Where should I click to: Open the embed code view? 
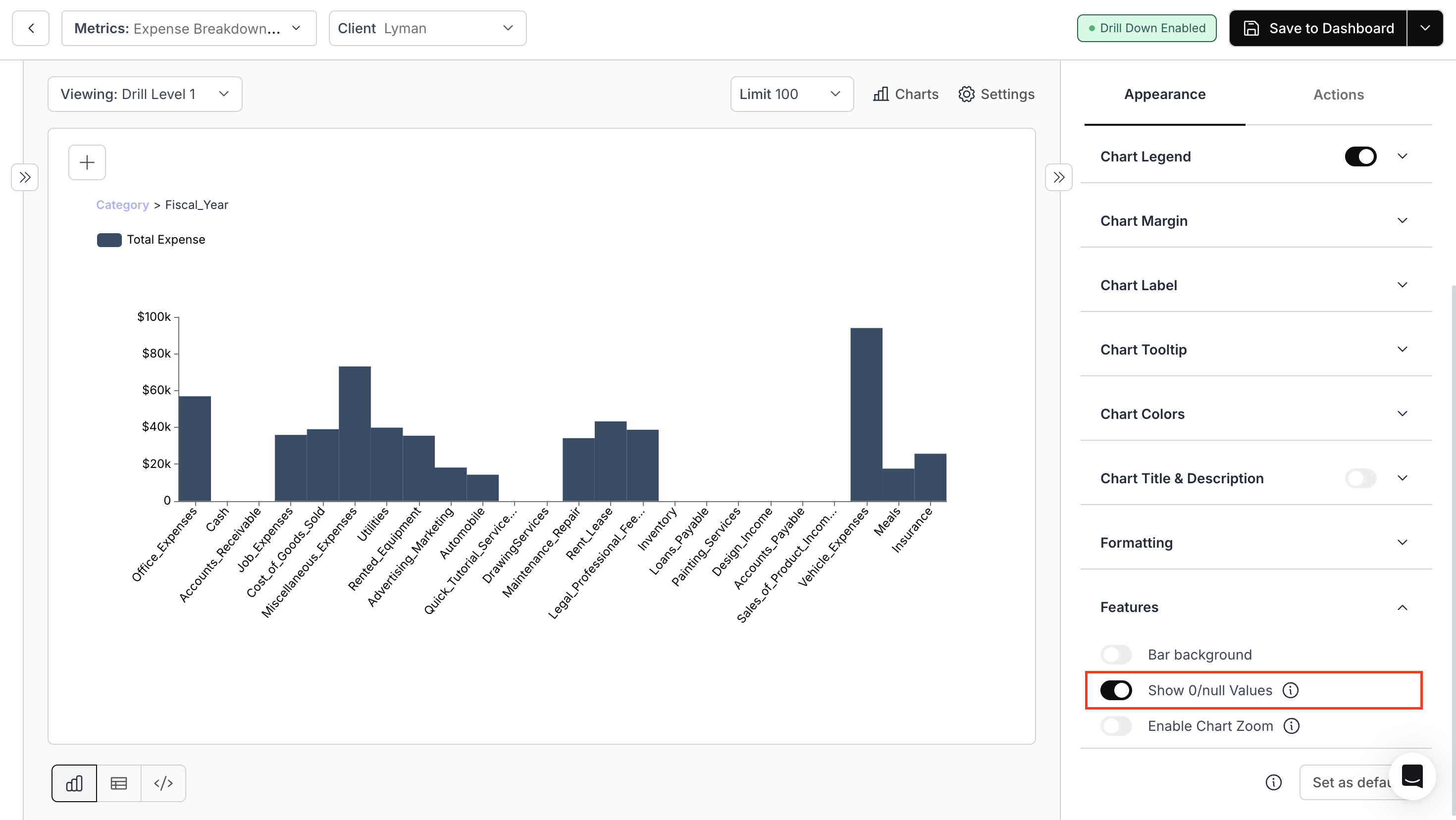click(163, 783)
